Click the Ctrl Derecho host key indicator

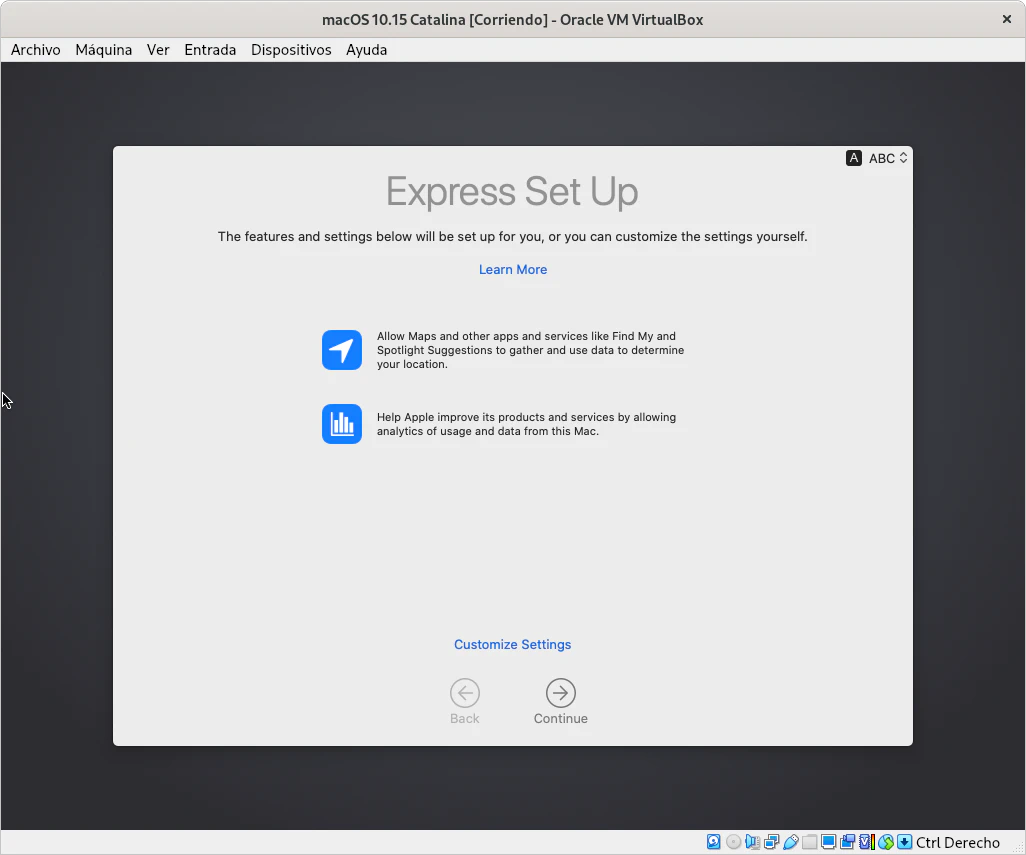tap(958, 842)
